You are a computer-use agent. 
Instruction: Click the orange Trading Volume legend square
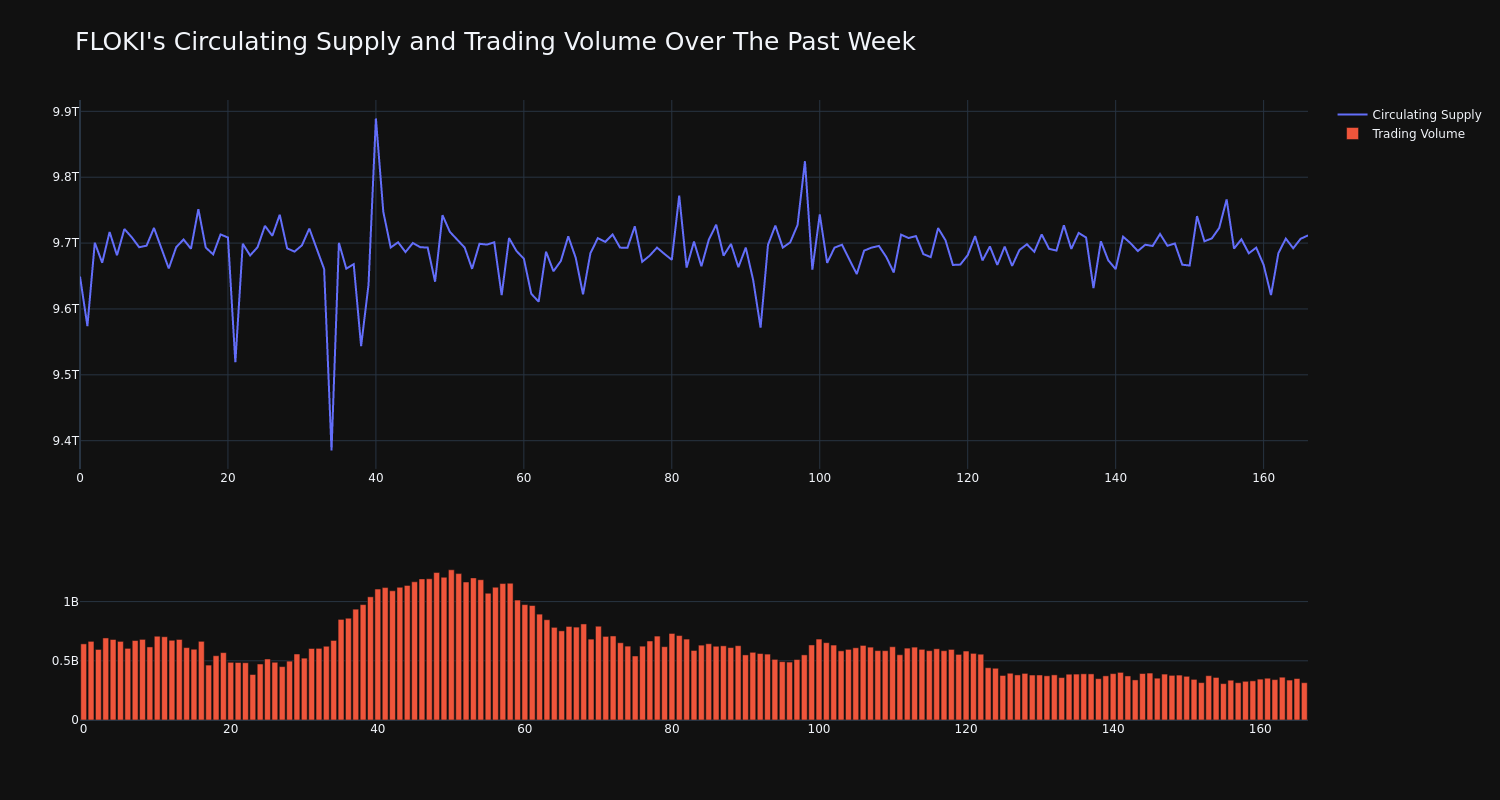(x=1352, y=134)
